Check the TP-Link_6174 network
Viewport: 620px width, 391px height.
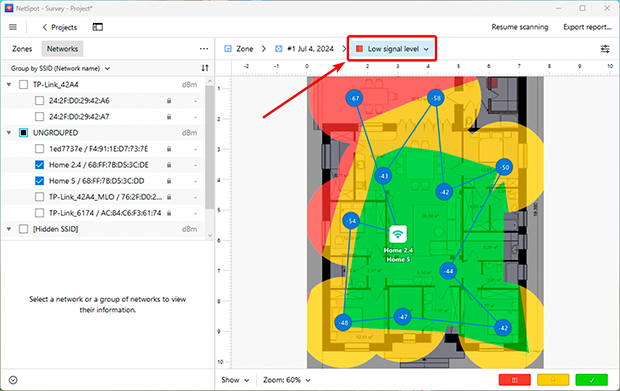[x=39, y=213]
